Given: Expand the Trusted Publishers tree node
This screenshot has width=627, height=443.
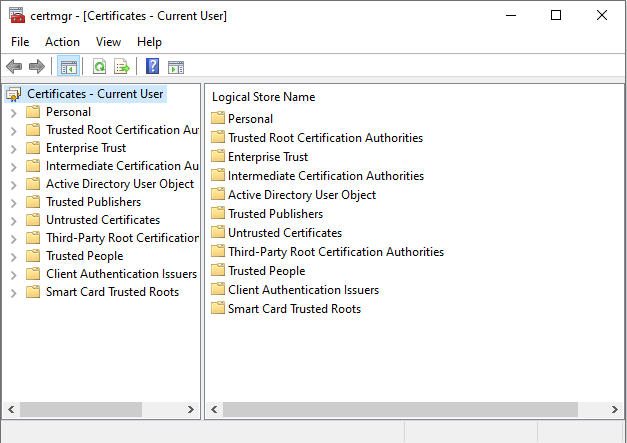Looking at the screenshot, I should pyautogui.click(x=14, y=203).
